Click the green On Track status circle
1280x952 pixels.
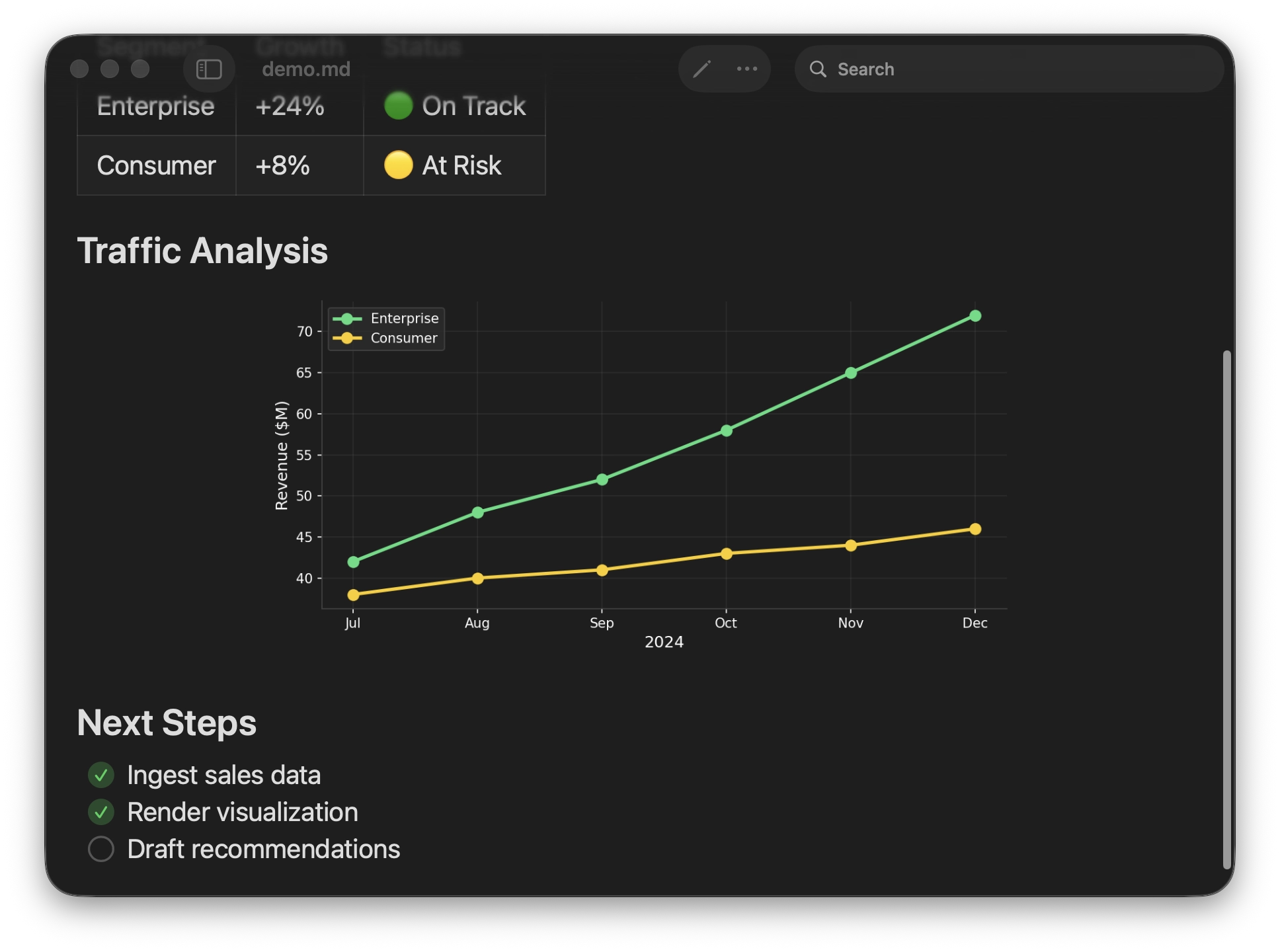coord(399,106)
